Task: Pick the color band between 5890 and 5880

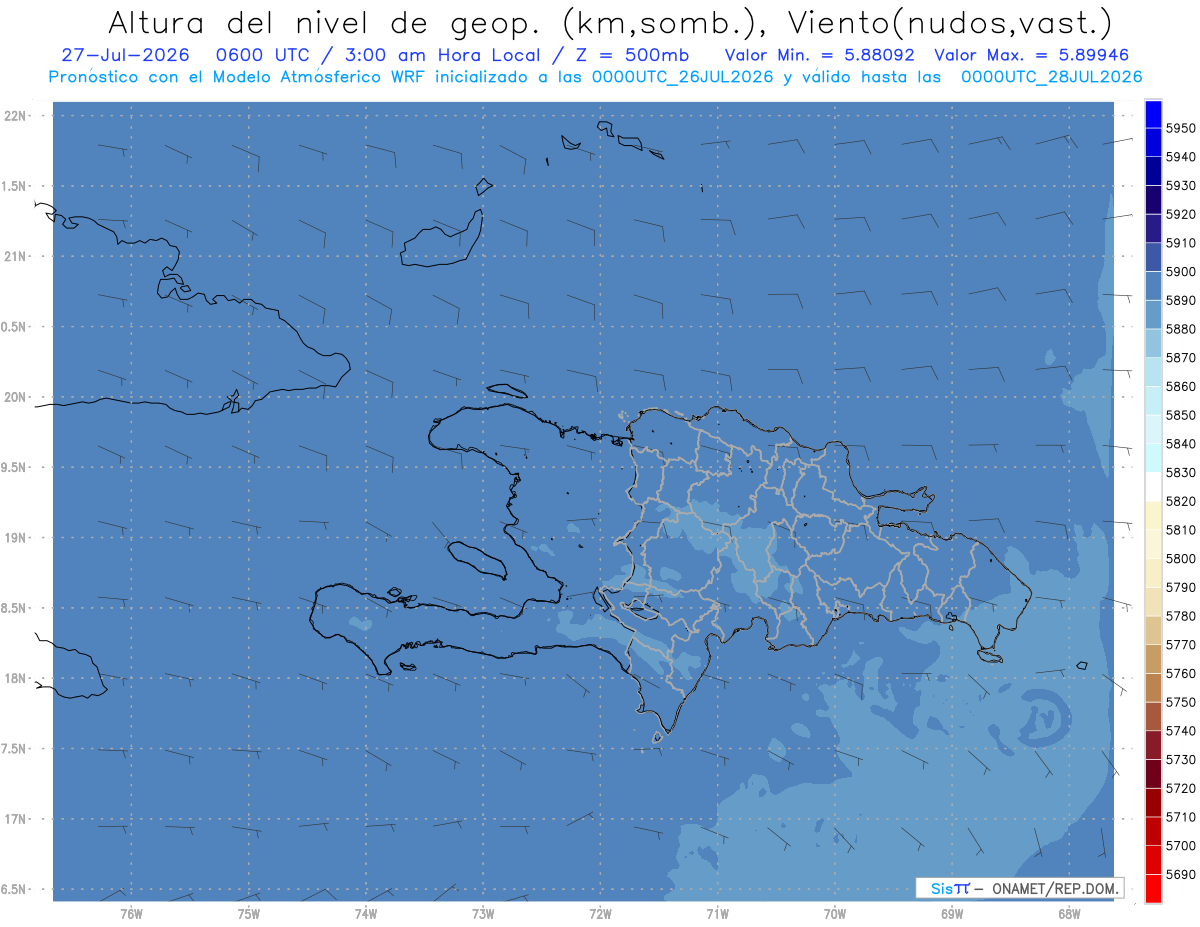Action: pyautogui.click(x=1153, y=314)
